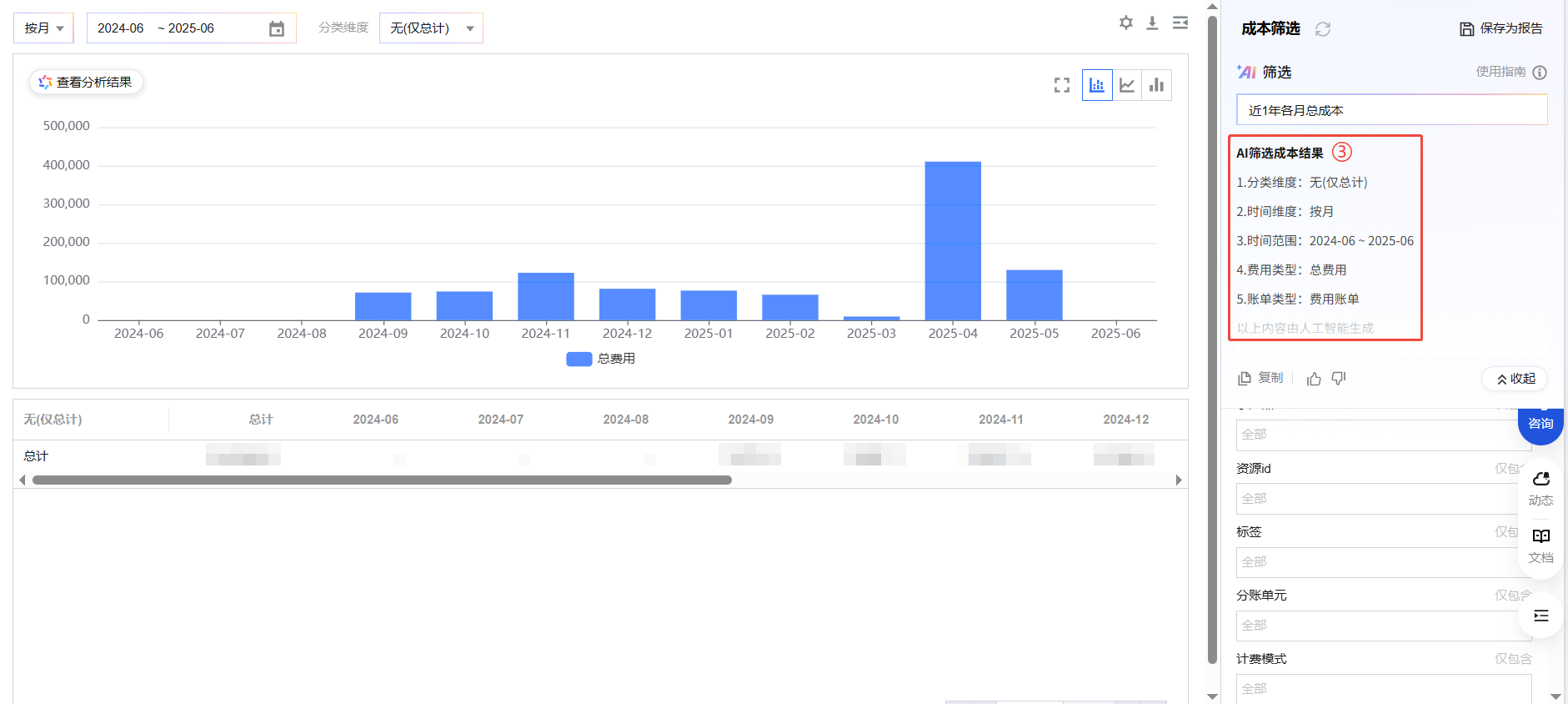
Task: Refresh the 成本筛选 panel
Action: (1323, 29)
